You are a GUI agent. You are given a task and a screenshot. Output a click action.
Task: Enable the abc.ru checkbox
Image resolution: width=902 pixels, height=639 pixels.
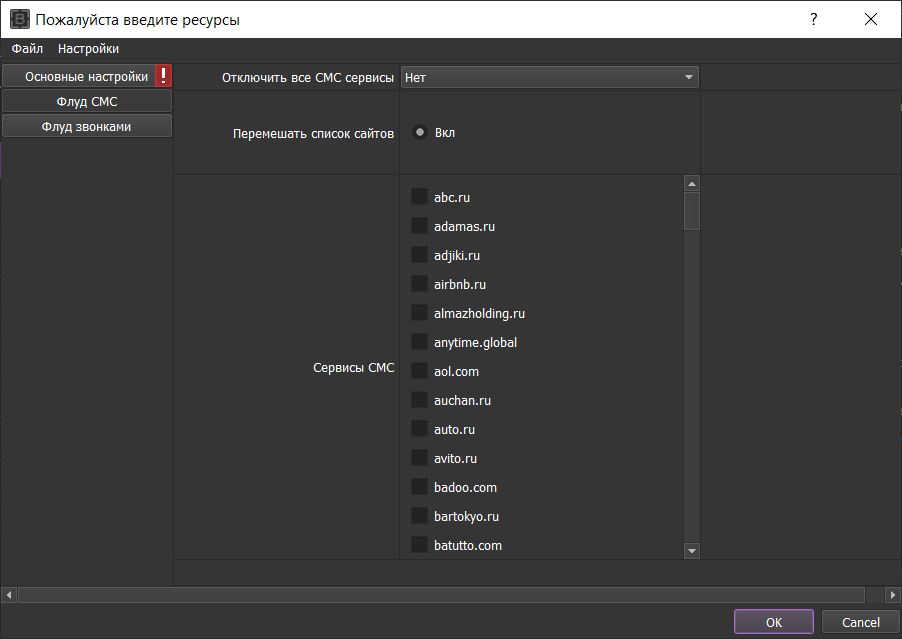coord(420,198)
